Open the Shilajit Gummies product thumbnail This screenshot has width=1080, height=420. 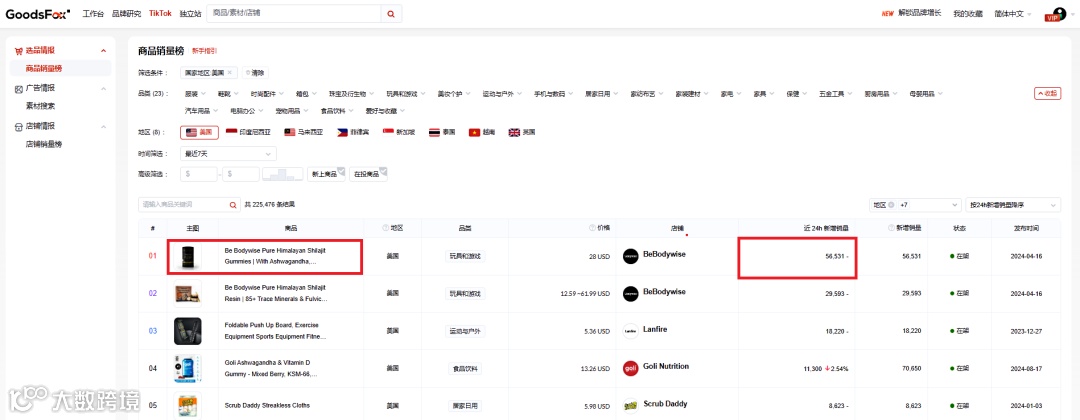tap(187, 256)
